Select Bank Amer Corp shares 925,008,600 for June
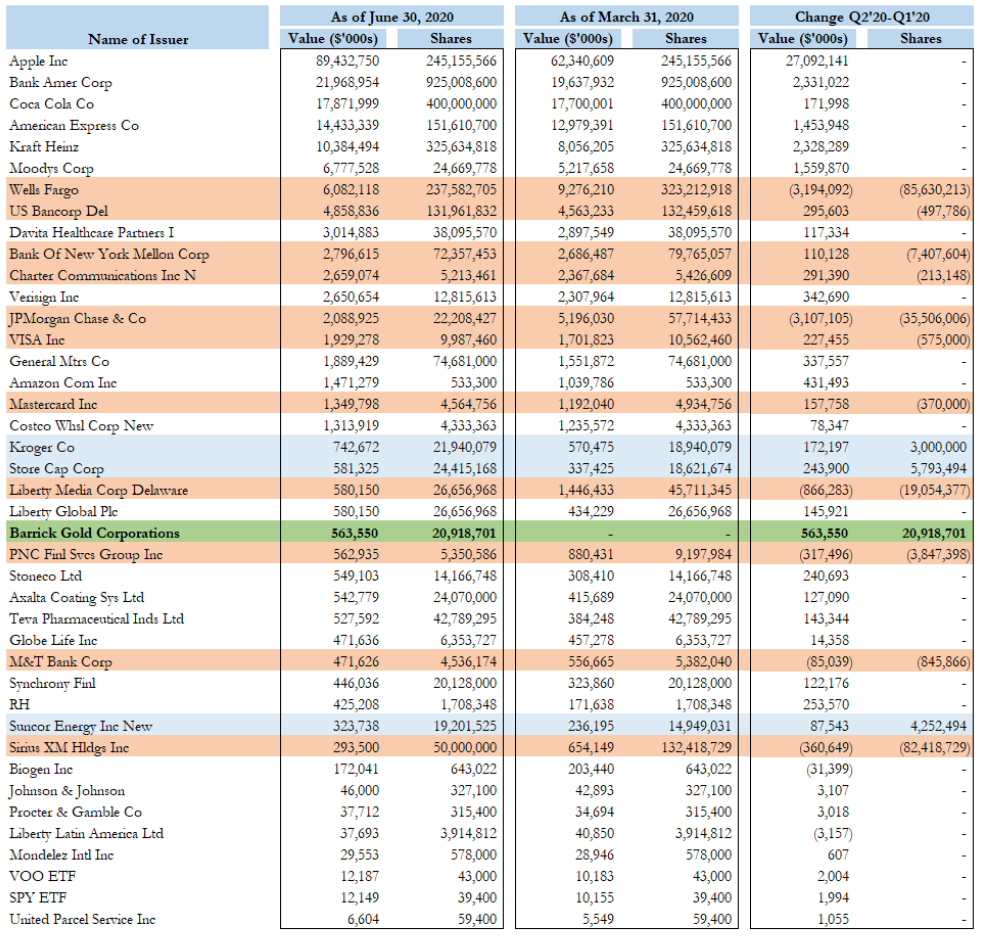This screenshot has height=938, width=982. (x=461, y=83)
